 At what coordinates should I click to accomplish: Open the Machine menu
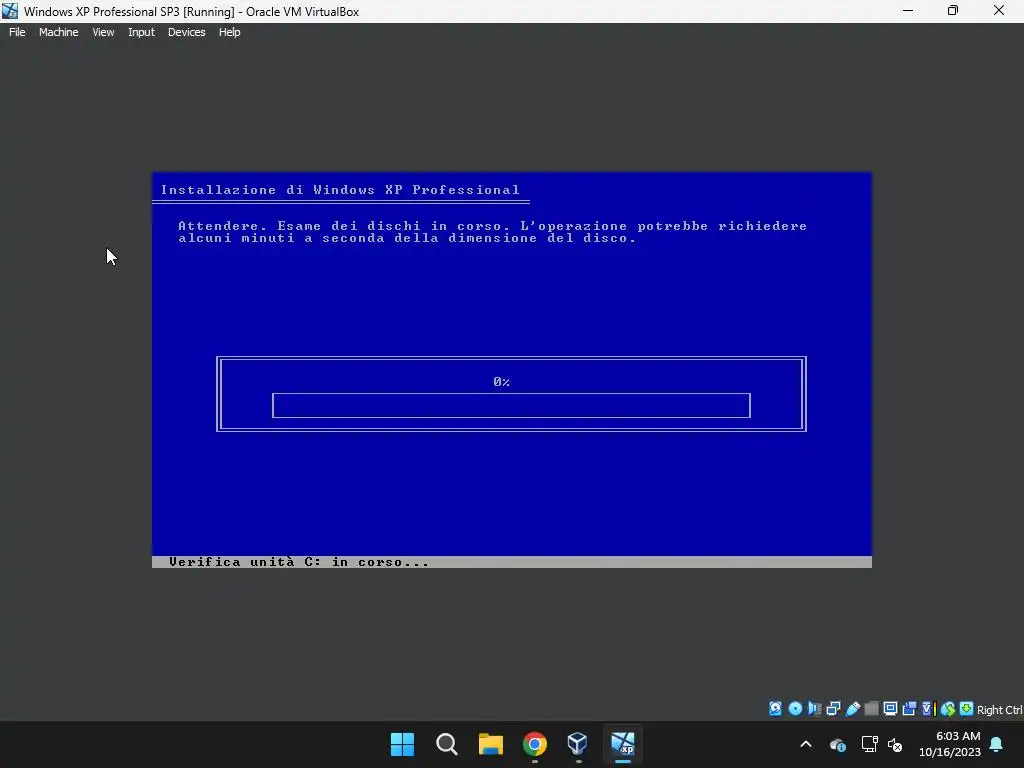point(59,32)
